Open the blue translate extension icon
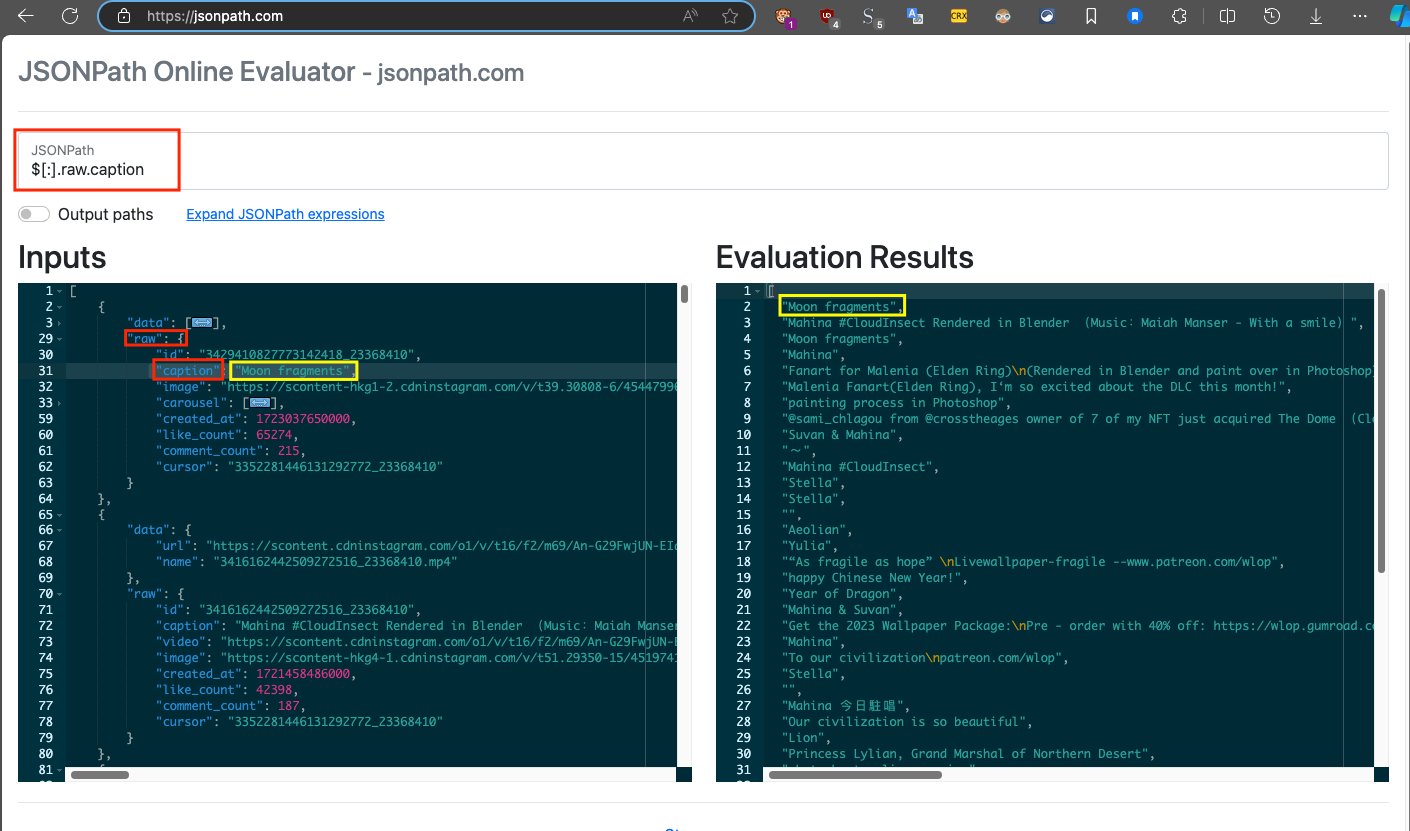Viewport: 1410px width, 831px height. (x=914, y=16)
